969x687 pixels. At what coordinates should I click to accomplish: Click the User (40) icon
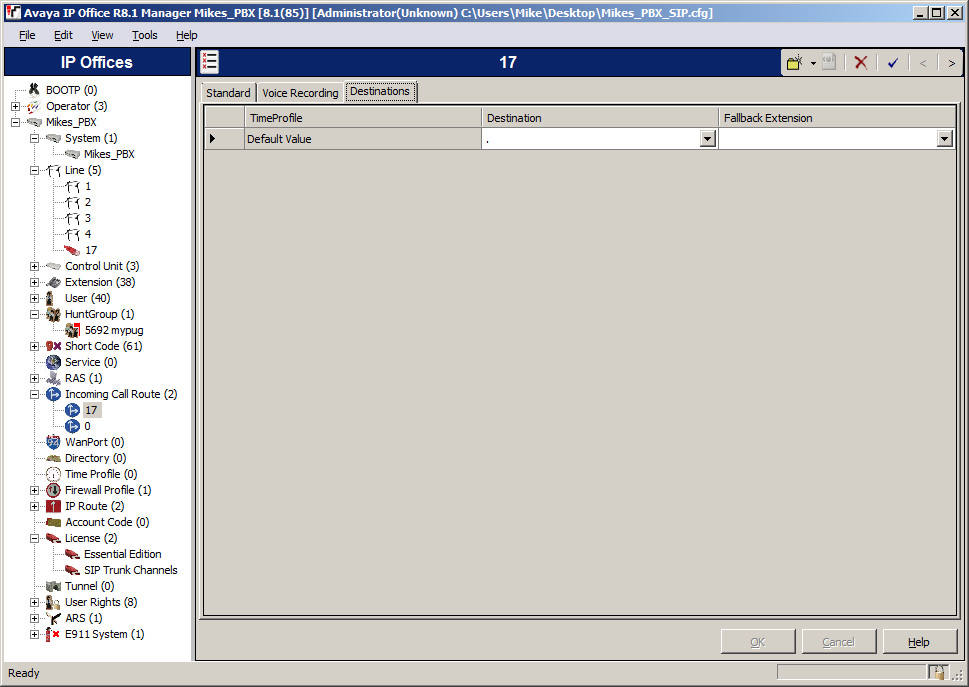tap(51, 298)
